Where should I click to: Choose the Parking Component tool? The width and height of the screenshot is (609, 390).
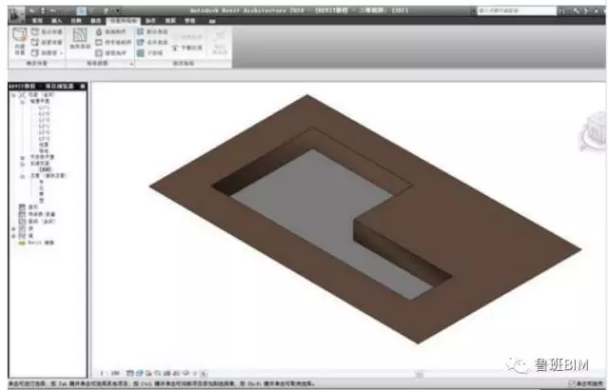pyautogui.click(x=113, y=42)
